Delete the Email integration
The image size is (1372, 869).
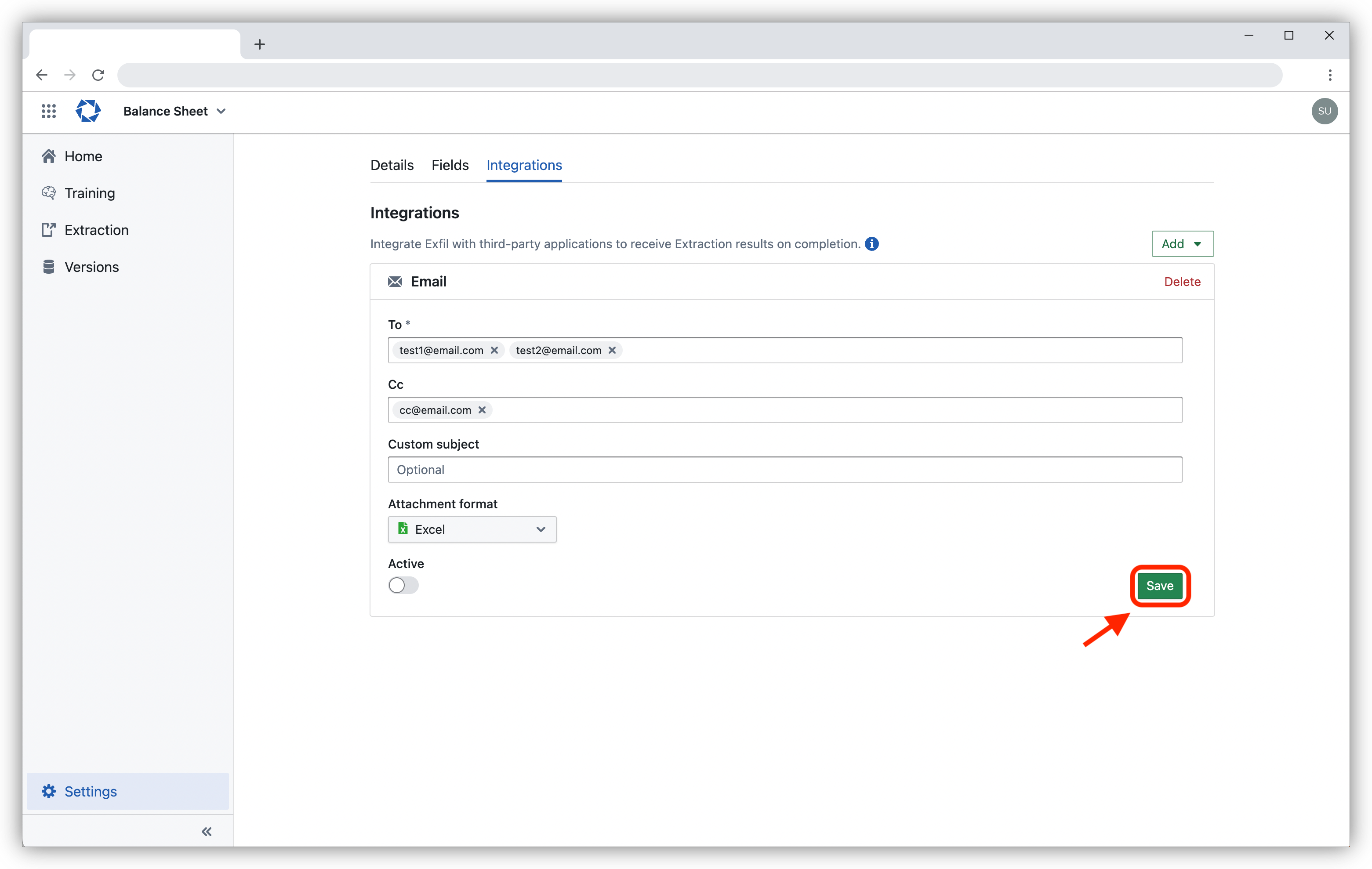pyautogui.click(x=1182, y=281)
